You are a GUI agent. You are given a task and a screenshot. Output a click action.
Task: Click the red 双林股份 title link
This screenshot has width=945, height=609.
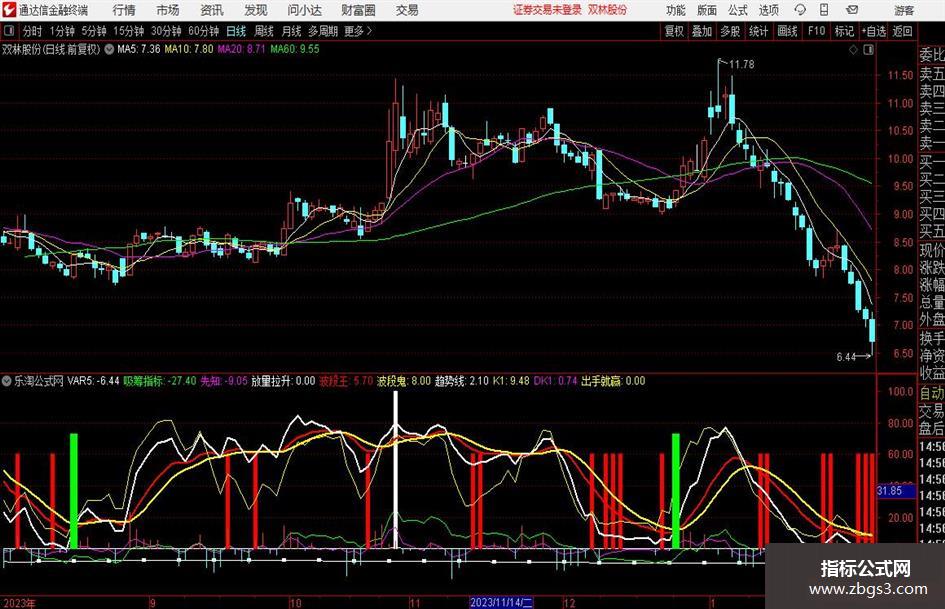point(608,10)
